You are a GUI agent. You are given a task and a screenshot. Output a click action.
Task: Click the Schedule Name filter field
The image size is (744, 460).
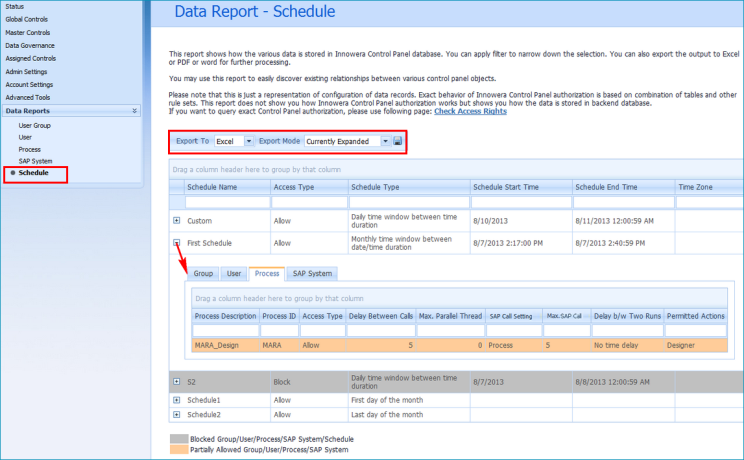click(227, 203)
